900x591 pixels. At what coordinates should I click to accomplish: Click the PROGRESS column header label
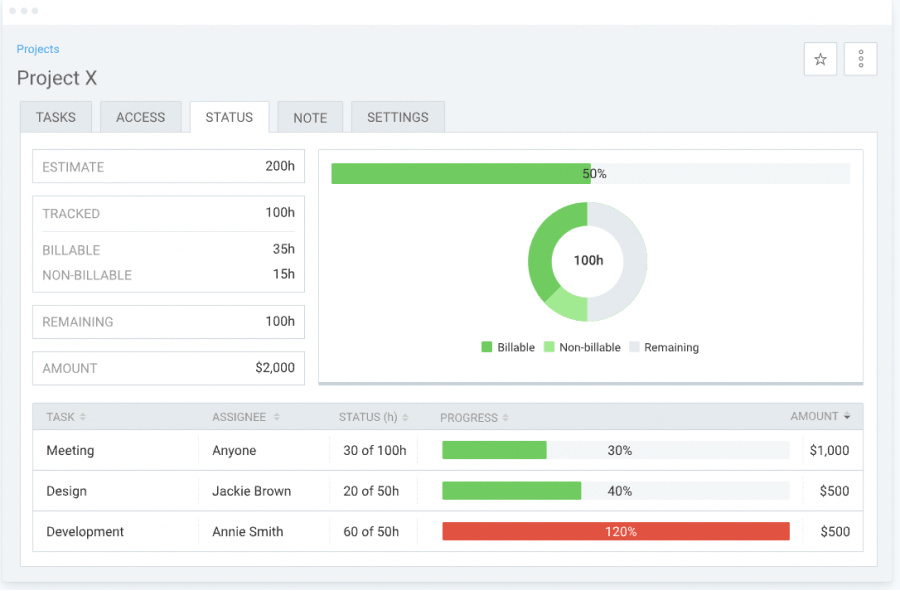[468, 418]
